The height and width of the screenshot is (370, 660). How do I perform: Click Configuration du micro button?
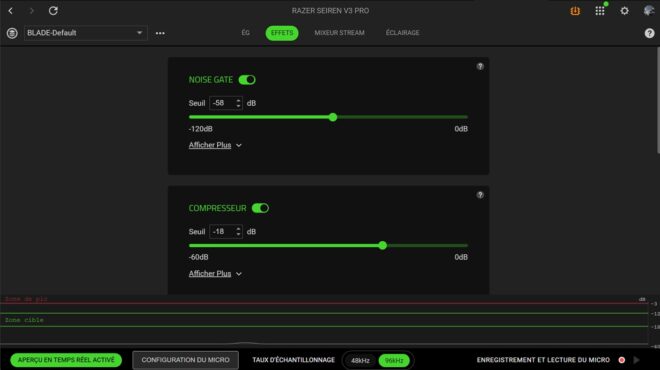click(185, 360)
